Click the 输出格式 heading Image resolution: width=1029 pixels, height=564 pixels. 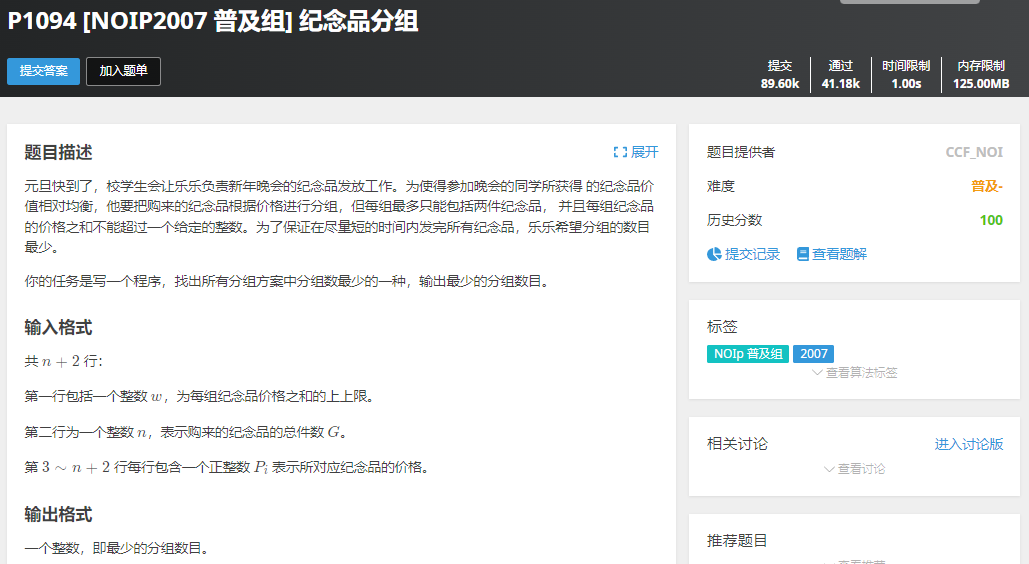[x=58, y=514]
